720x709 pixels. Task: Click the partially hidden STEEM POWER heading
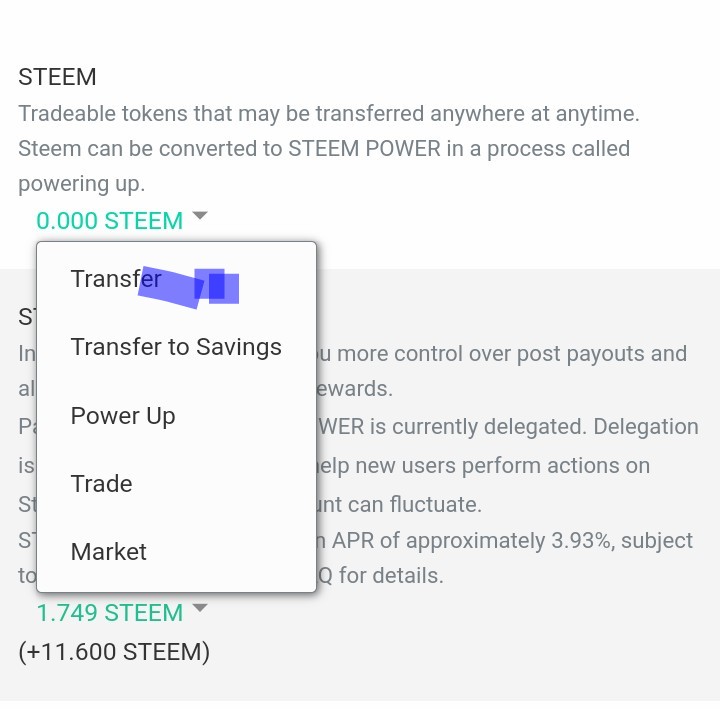click(x=26, y=317)
